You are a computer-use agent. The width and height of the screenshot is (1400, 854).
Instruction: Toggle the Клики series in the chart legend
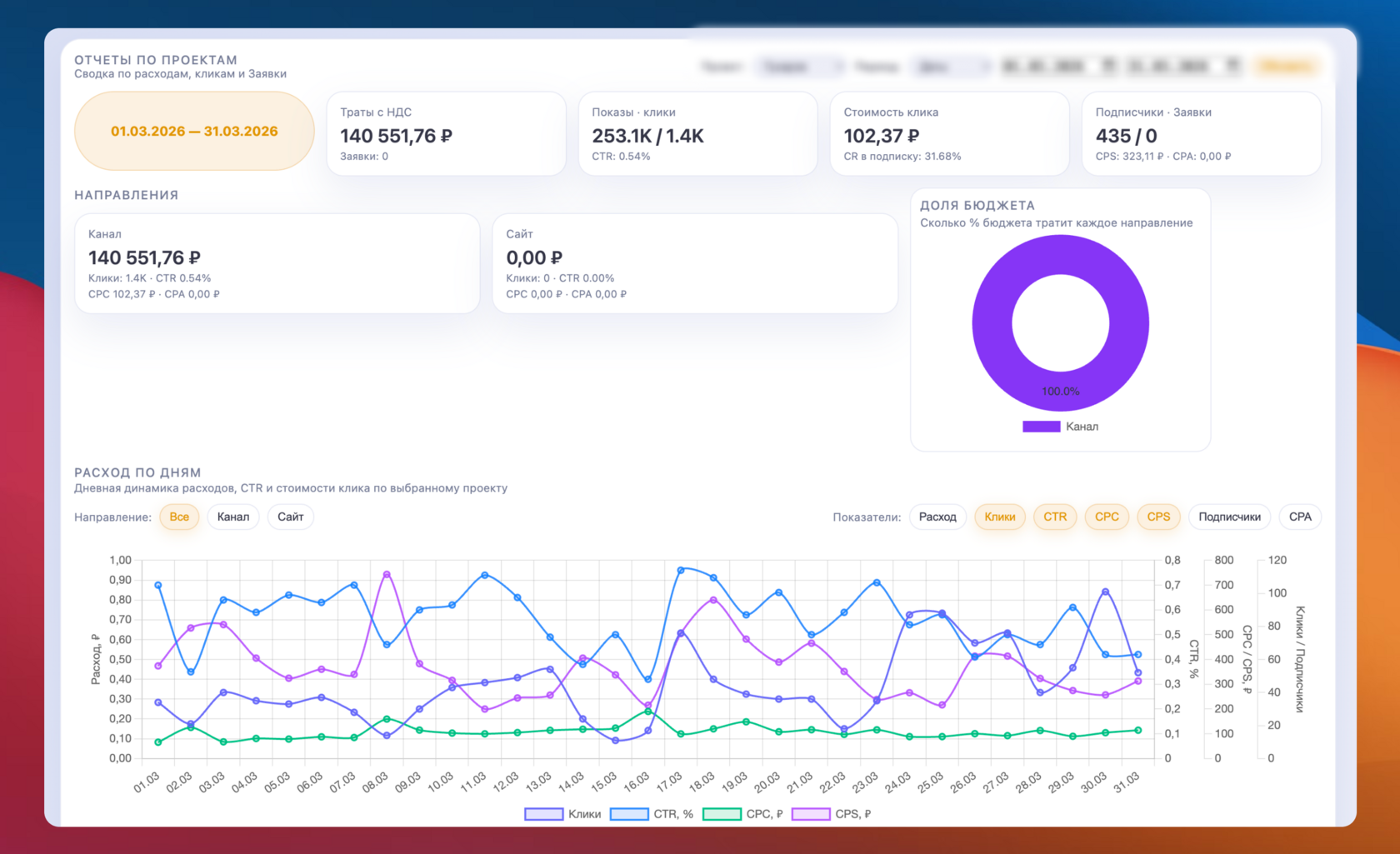[x=562, y=814]
